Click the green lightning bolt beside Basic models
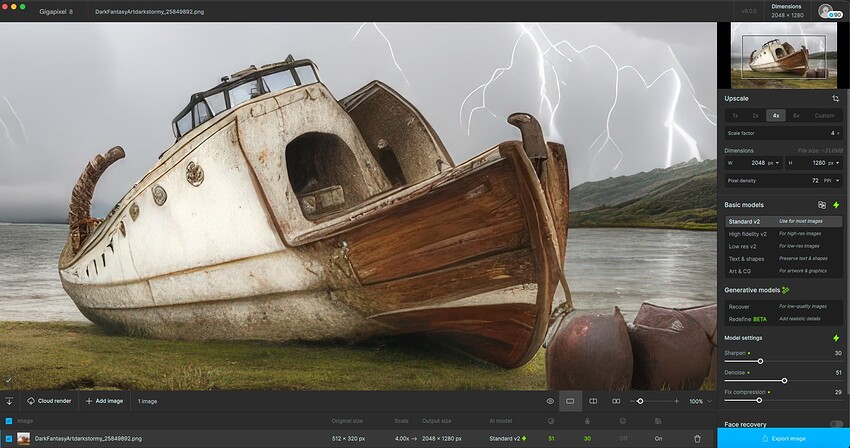Image resolution: width=850 pixels, height=448 pixels. (836, 204)
